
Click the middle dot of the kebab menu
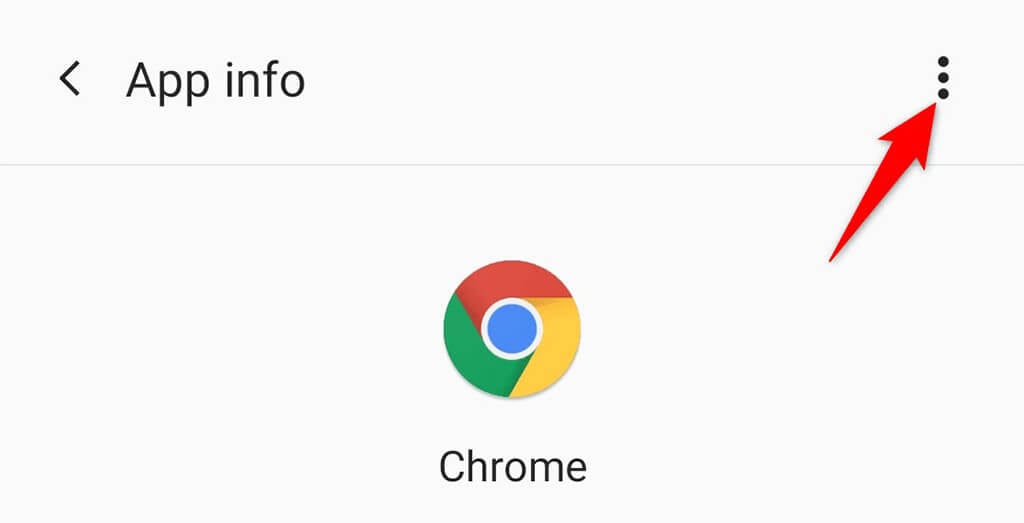click(942, 78)
